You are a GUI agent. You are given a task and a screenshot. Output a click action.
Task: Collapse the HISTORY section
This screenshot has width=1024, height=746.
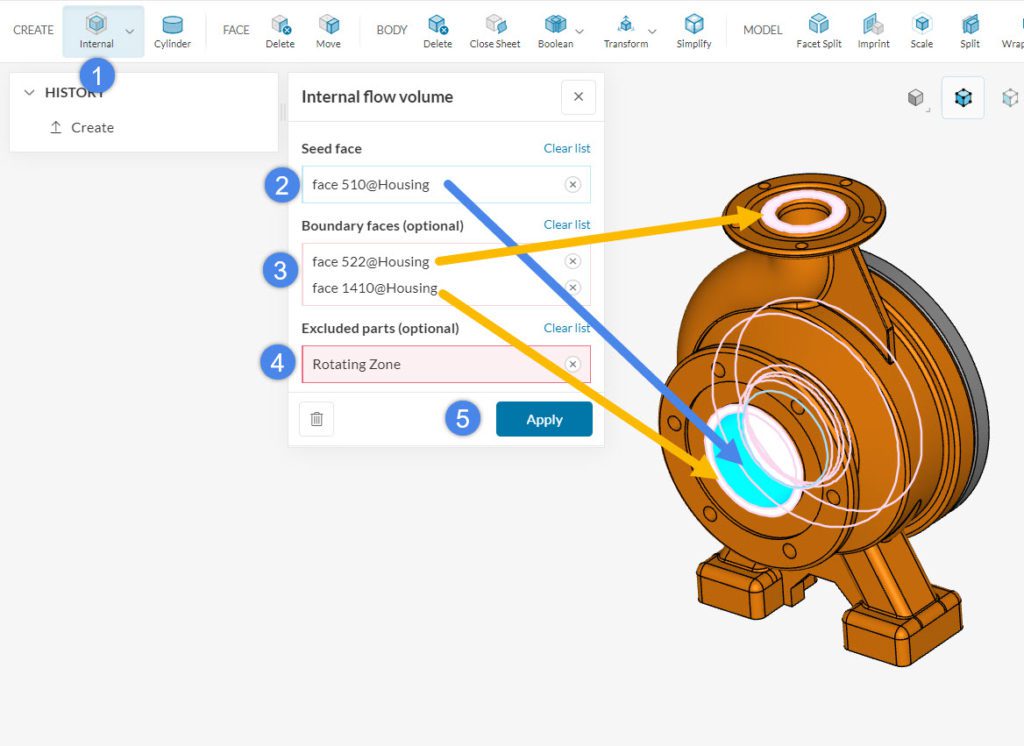pyautogui.click(x=30, y=92)
